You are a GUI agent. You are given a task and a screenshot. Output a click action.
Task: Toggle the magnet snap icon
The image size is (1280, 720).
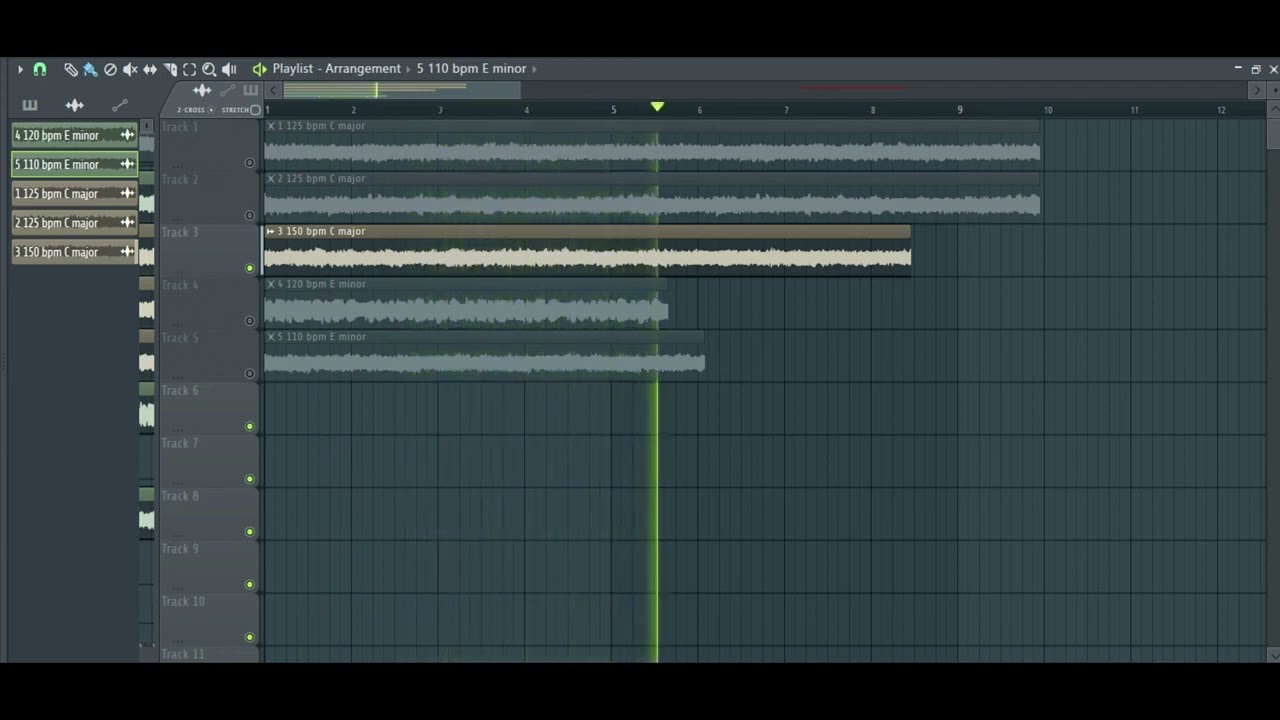[40, 69]
